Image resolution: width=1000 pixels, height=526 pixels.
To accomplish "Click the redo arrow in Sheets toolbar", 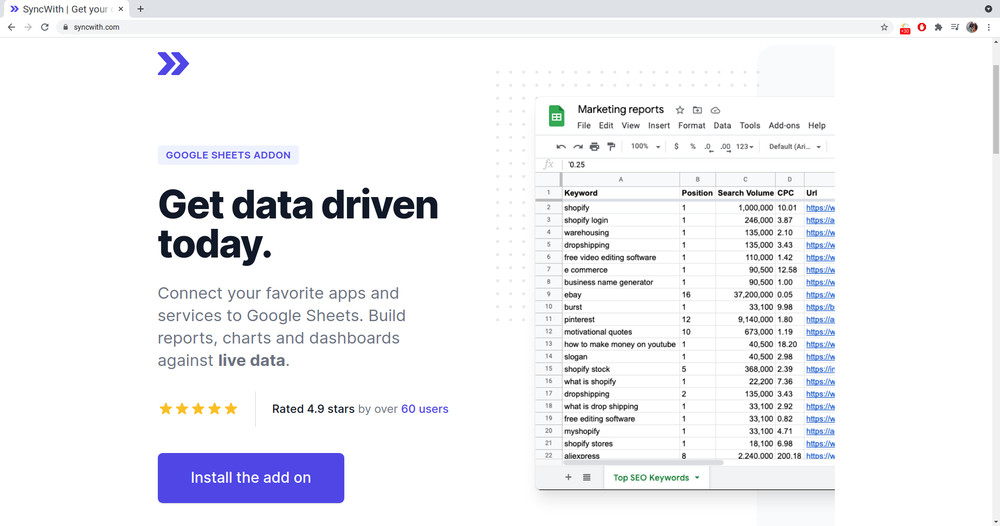I will 578,147.
